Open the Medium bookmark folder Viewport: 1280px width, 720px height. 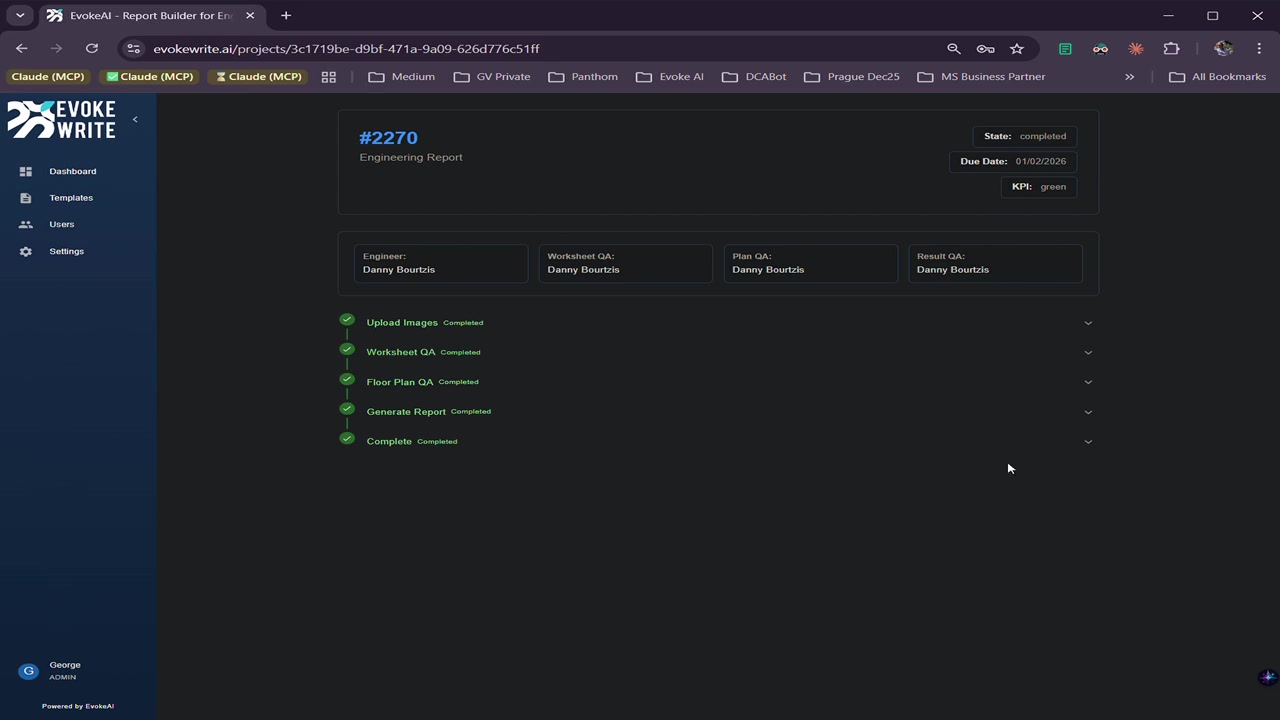click(x=402, y=76)
